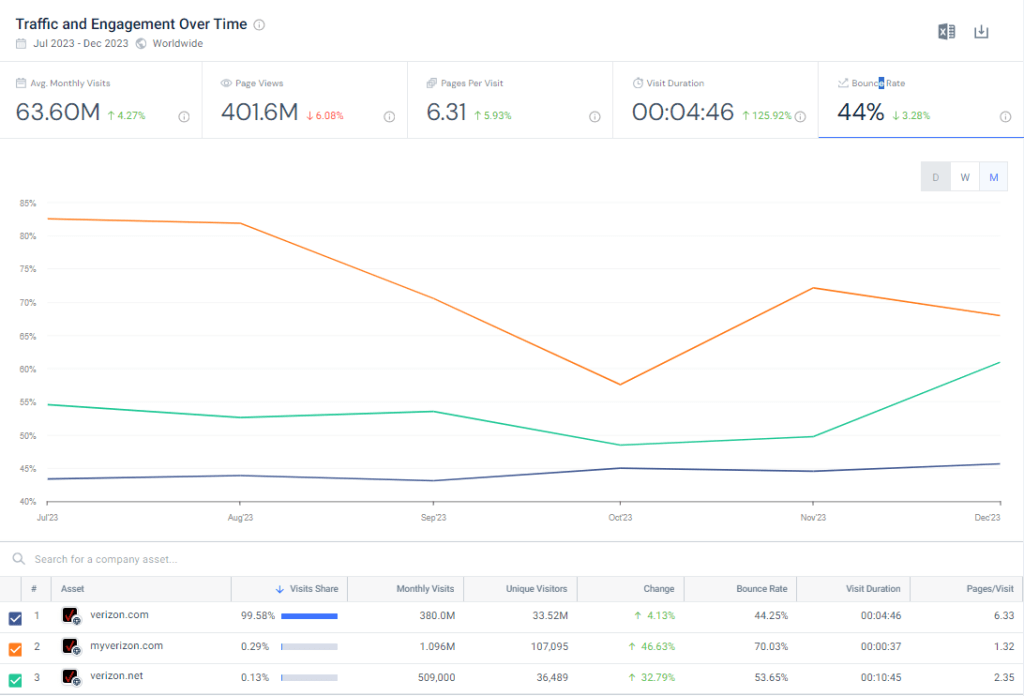Export the data to Excel
Viewport: 1024px width, 696px height.
tap(946, 31)
